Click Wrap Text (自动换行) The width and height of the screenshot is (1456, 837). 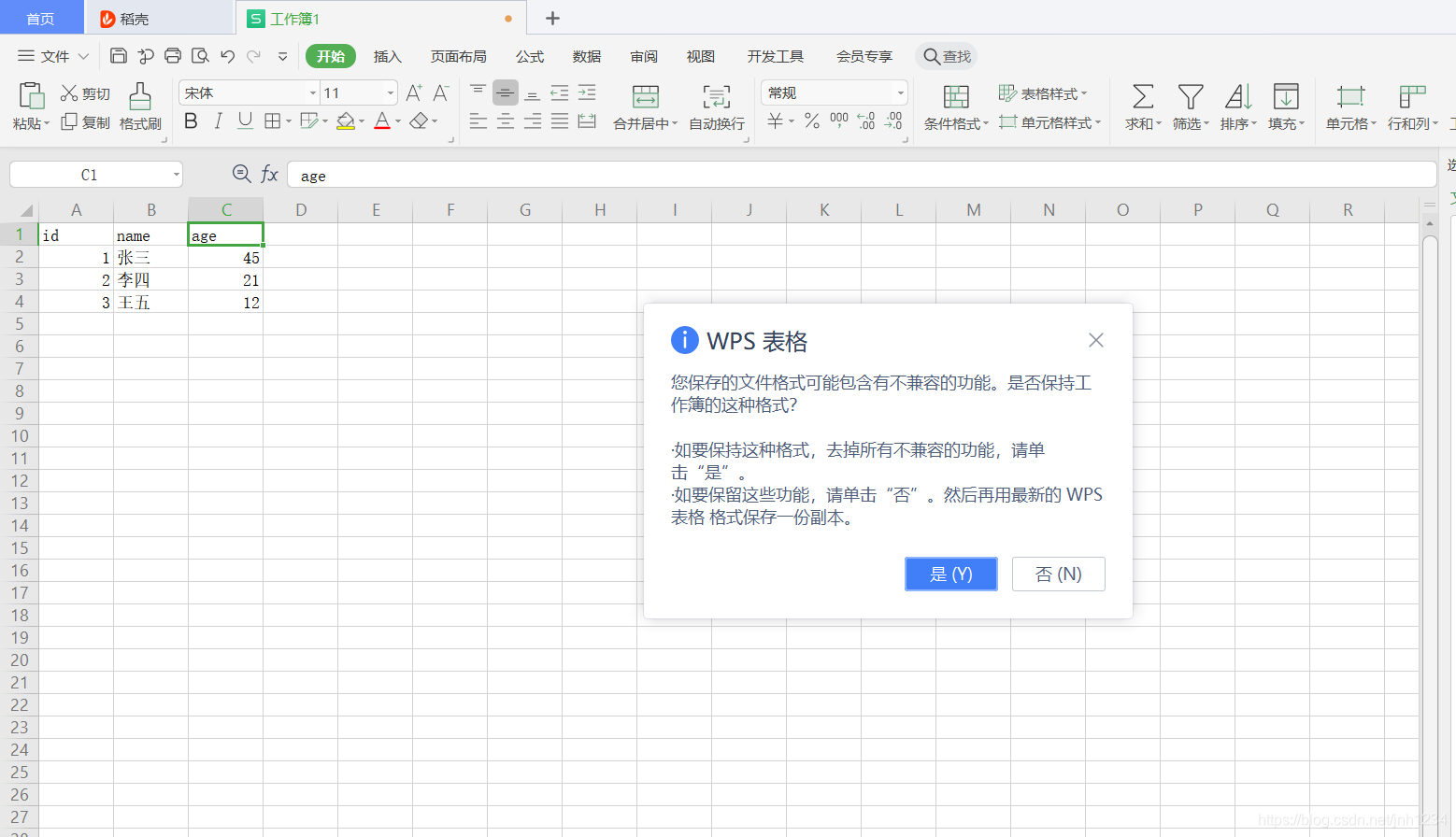[x=717, y=106]
